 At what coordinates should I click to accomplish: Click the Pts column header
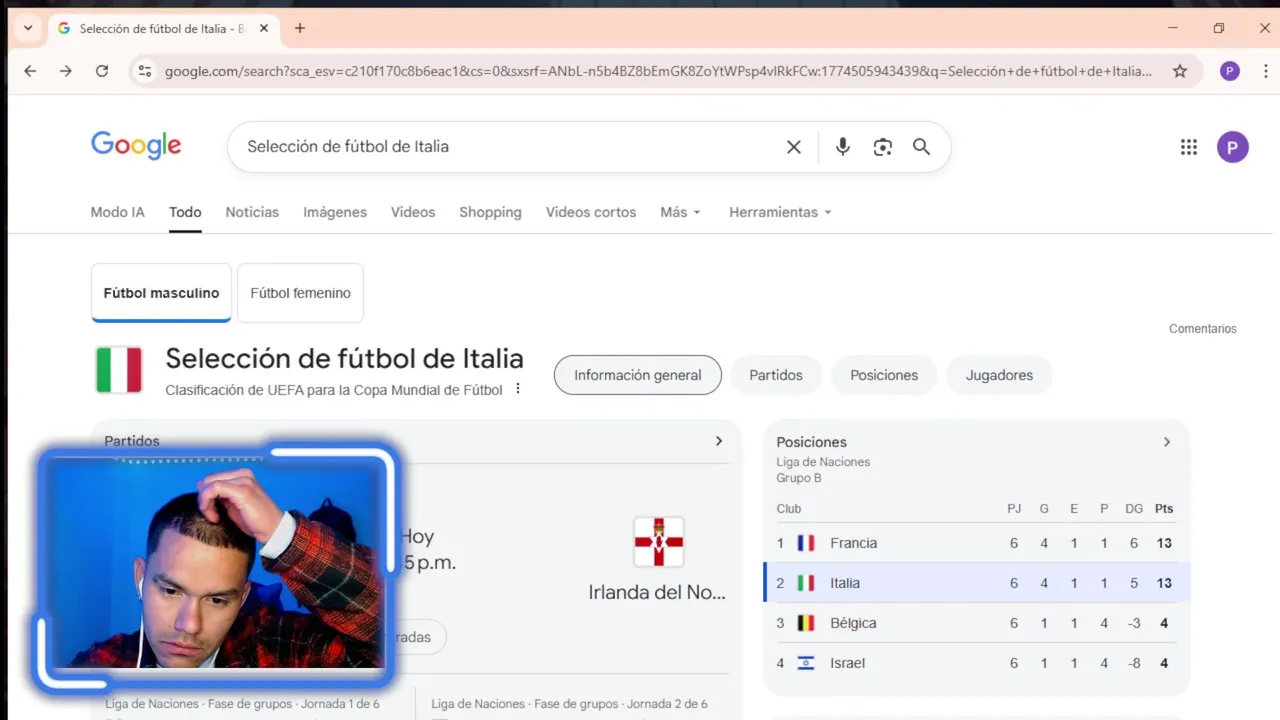(x=1164, y=508)
